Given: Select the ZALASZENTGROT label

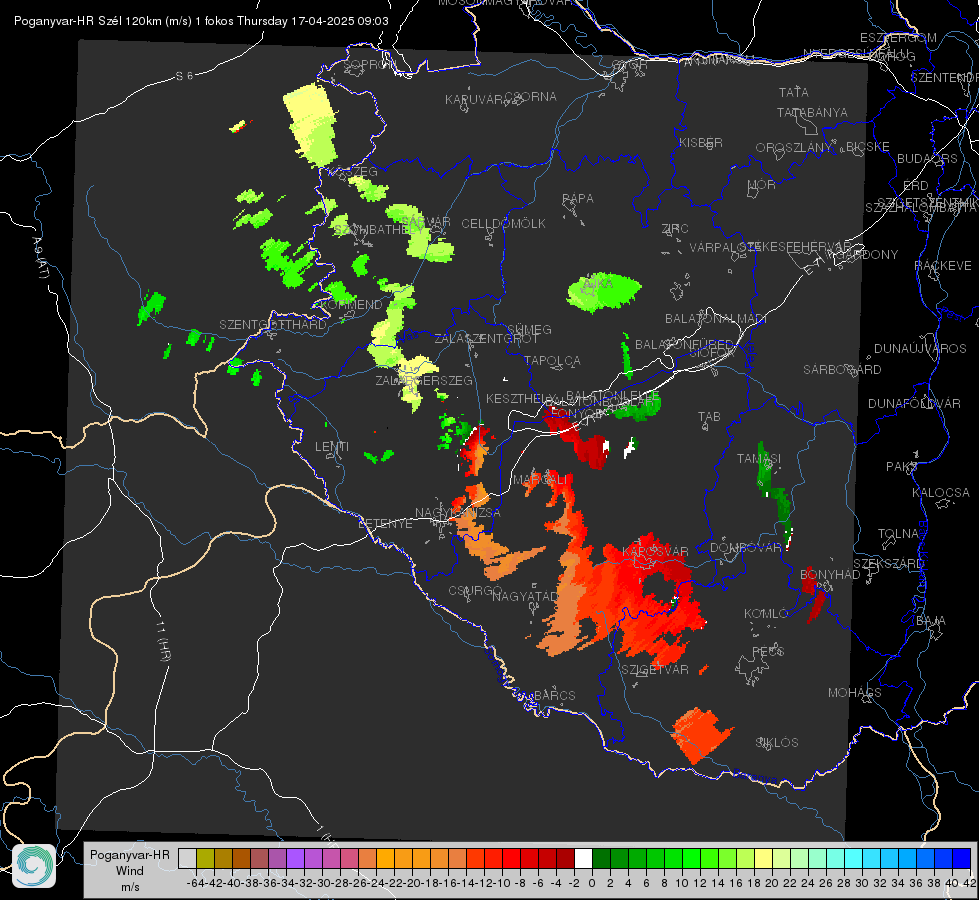Looking at the screenshot, I should 486,339.
